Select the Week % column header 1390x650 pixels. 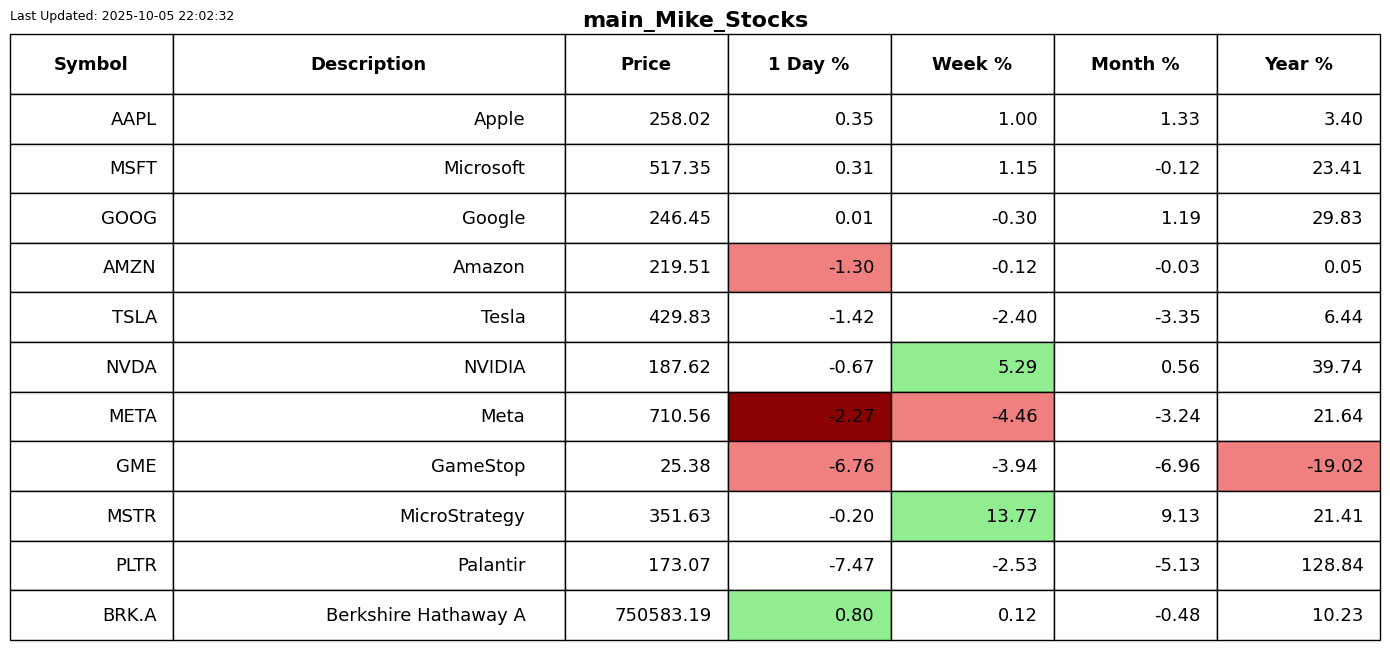click(972, 65)
